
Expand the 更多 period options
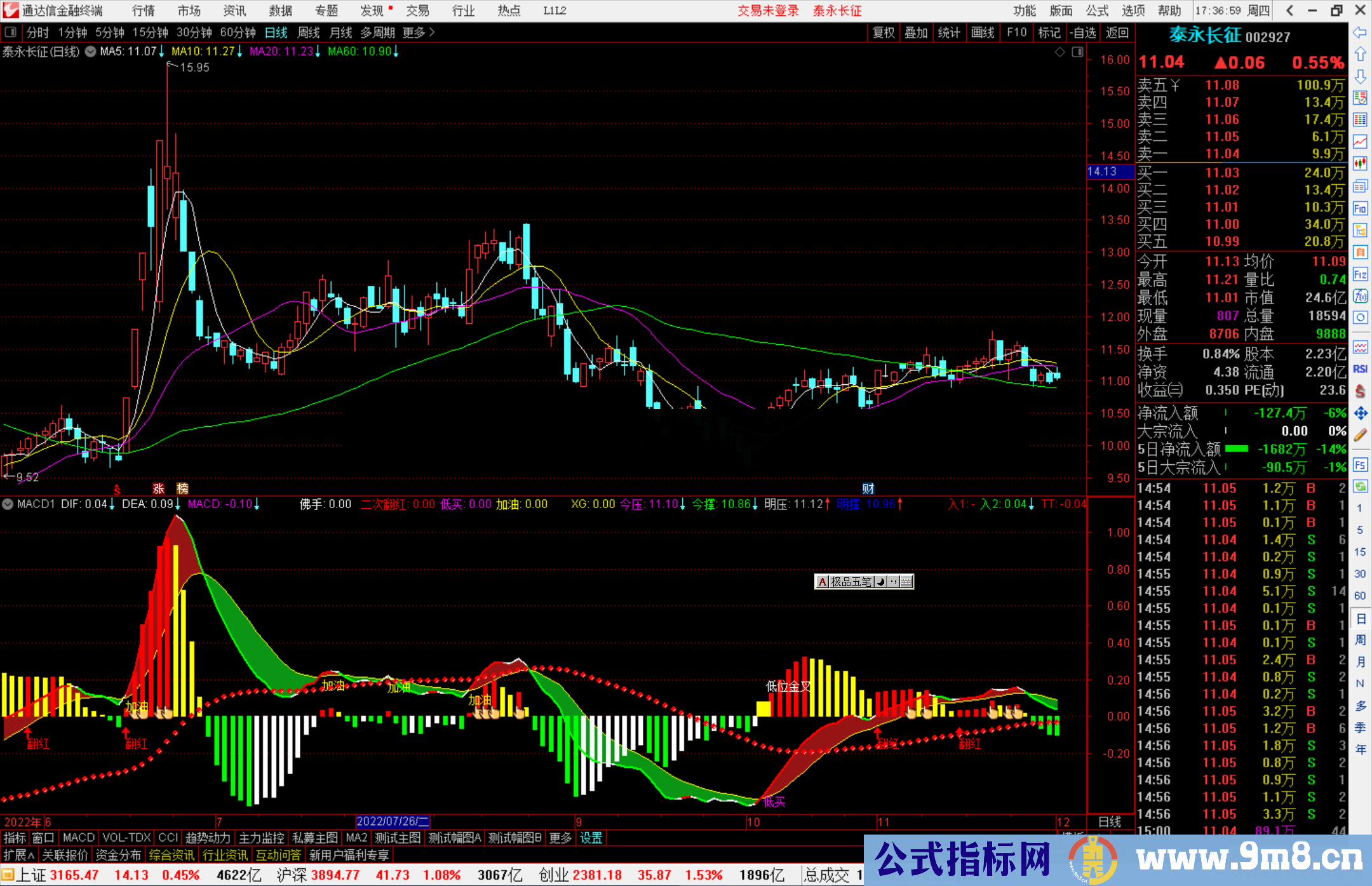(419, 32)
